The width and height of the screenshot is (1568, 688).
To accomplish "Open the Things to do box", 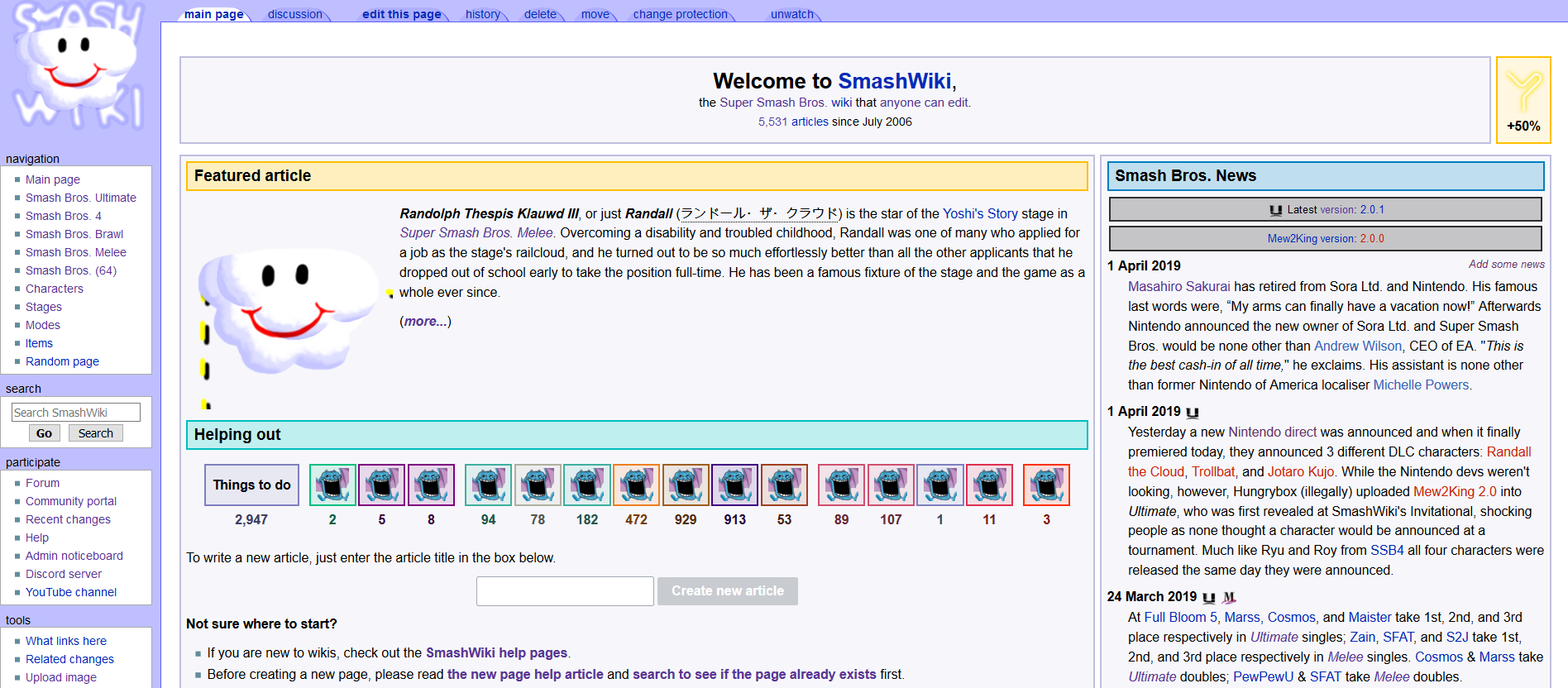I will pos(251,485).
